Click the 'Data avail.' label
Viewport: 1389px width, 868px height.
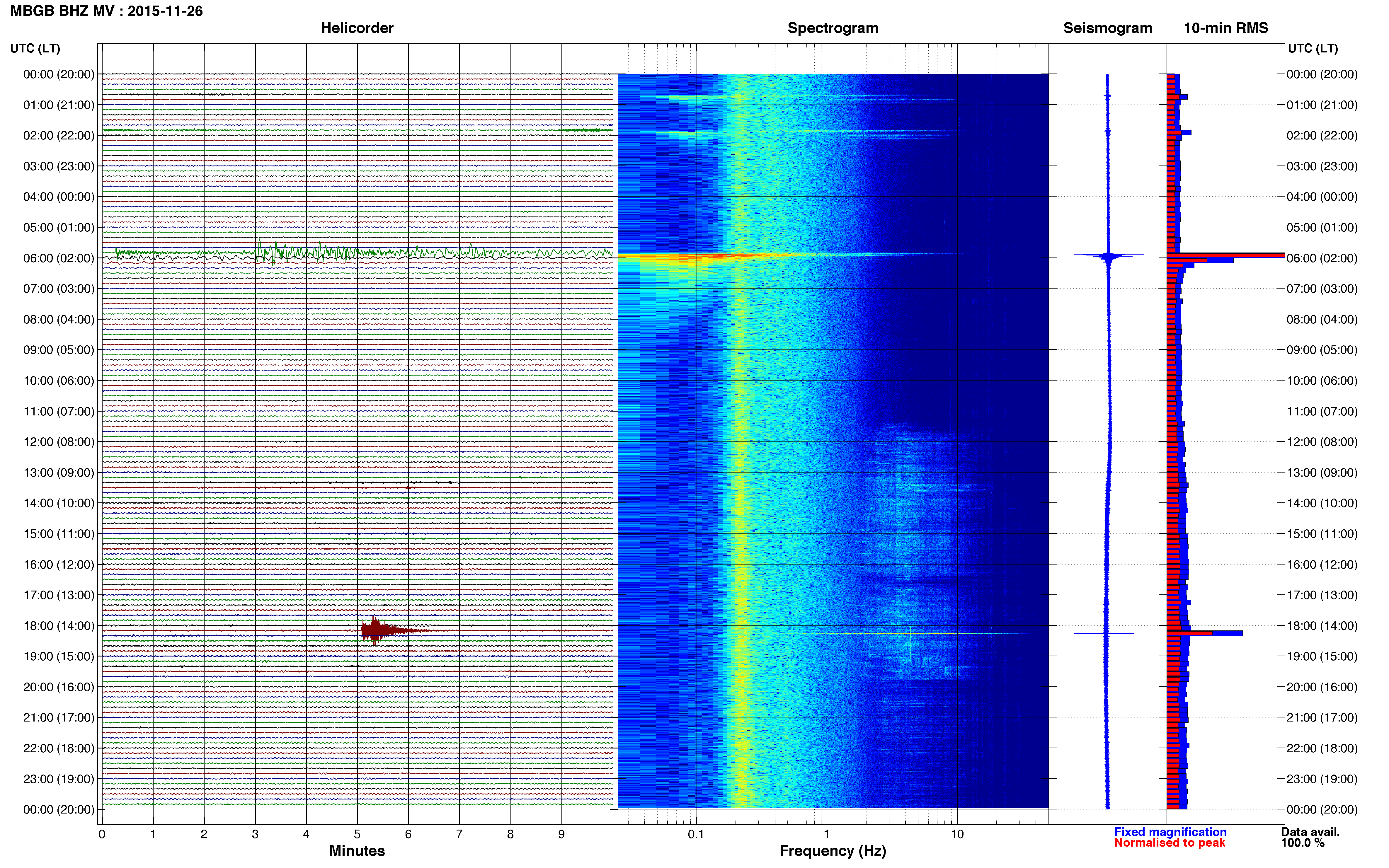pos(1310,832)
